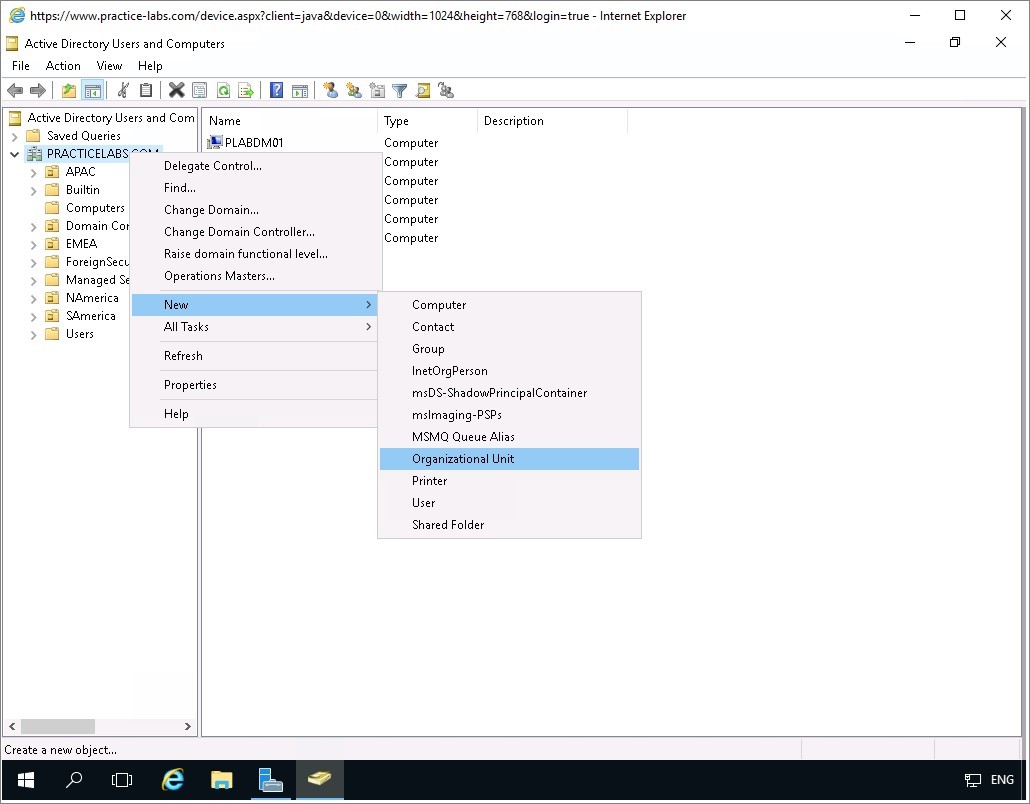The width and height of the screenshot is (1030, 804).
Task: Click the Refresh toolbar icon
Action: click(223, 91)
